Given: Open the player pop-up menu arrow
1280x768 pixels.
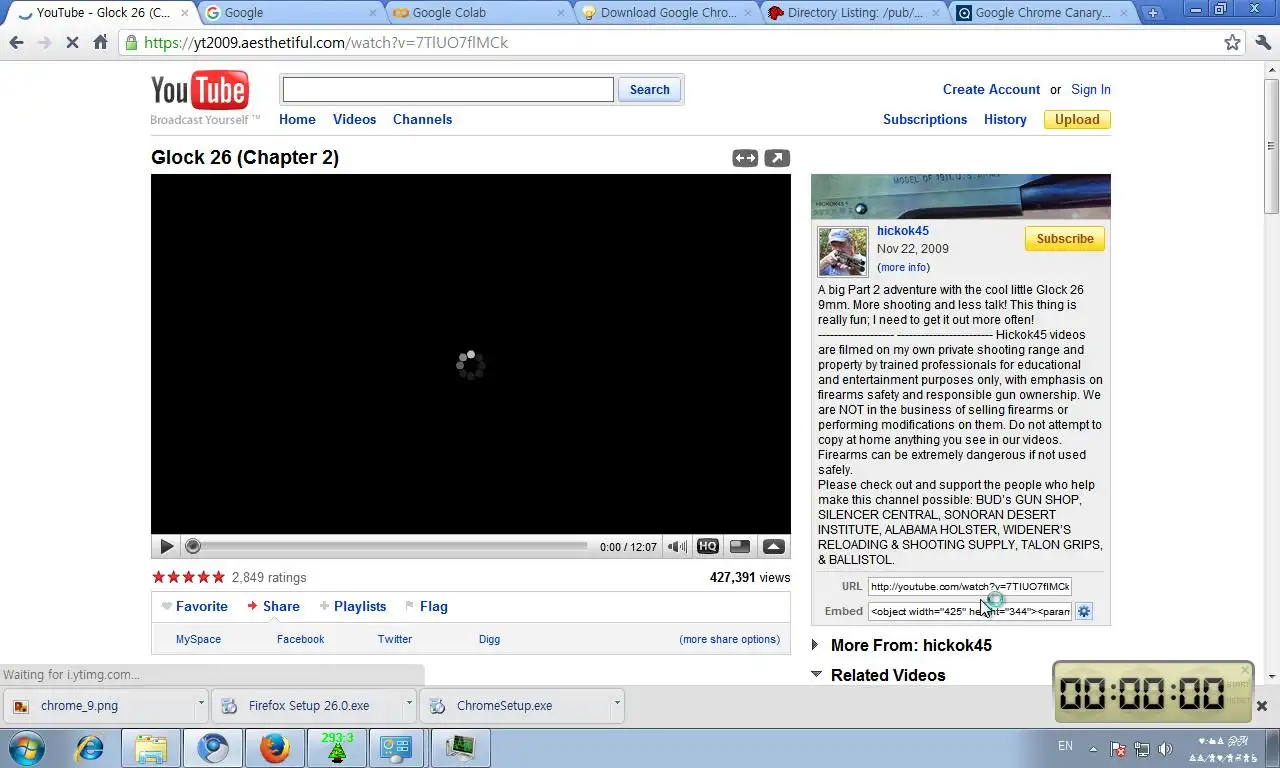Looking at the screenshot, I should tap(773, 547).
